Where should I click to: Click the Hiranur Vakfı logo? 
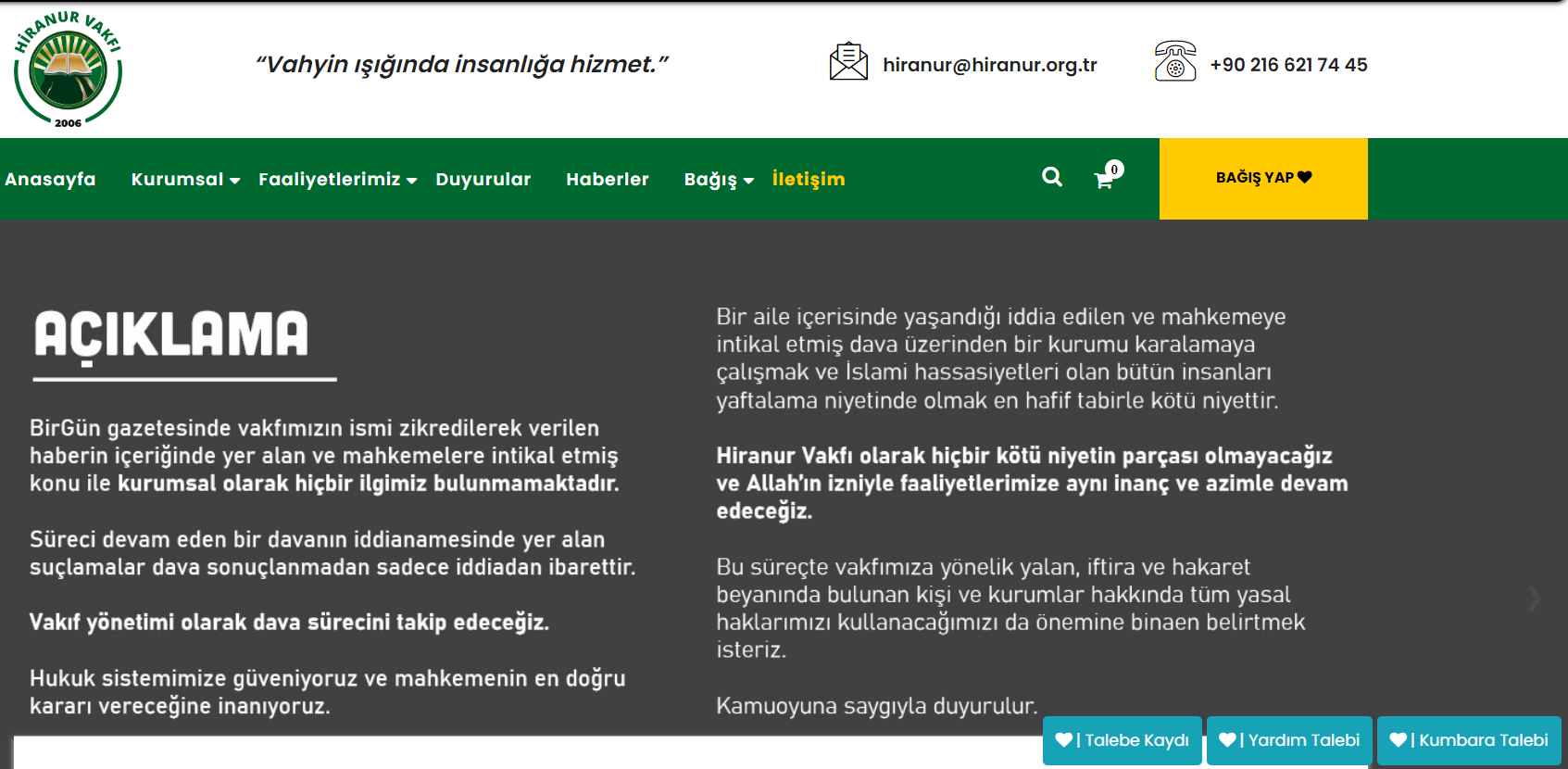pyautogui.click(x=68, y=69)
